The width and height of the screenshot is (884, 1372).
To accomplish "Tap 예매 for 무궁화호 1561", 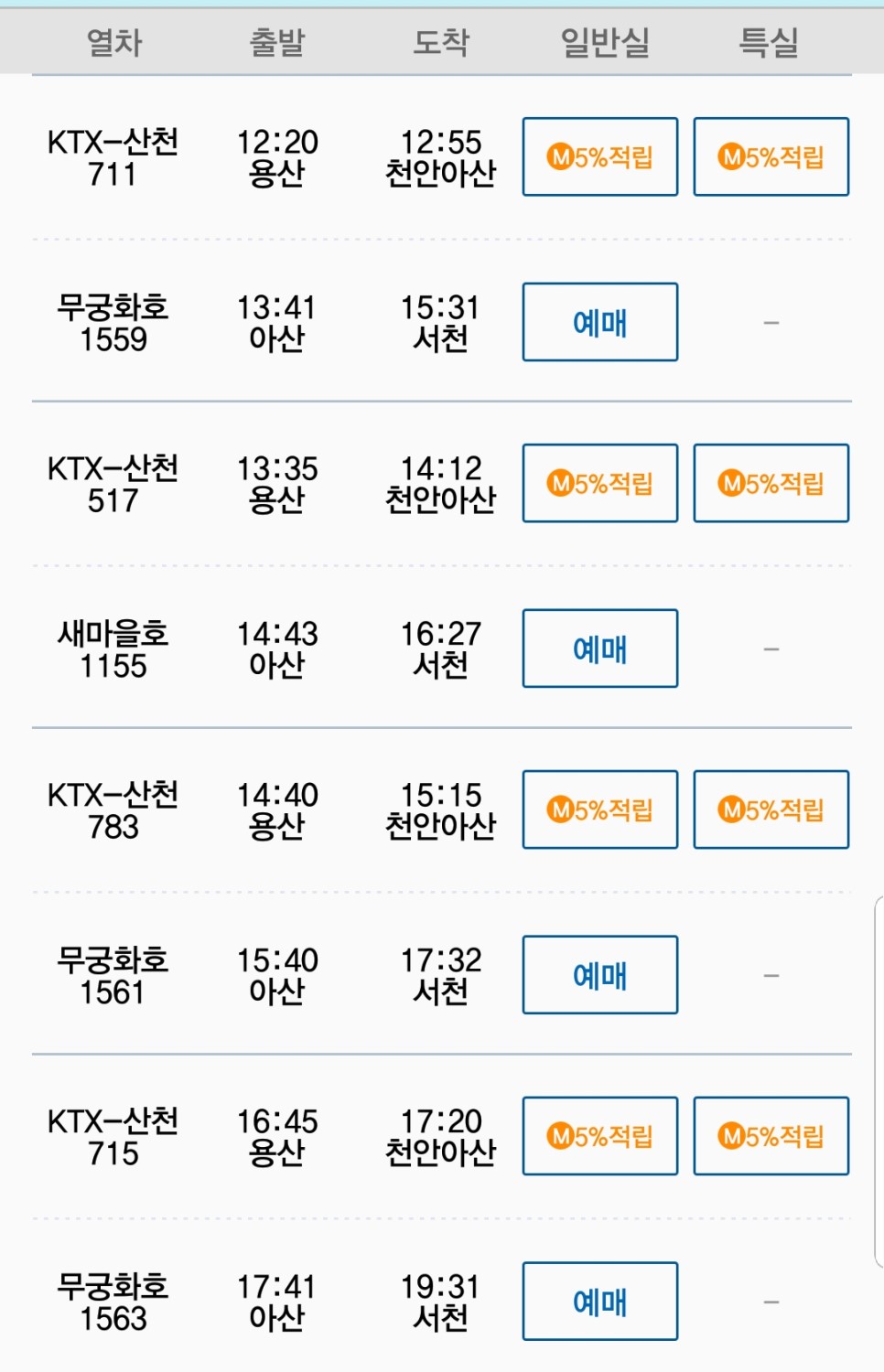I will click(x=600, y=975).
